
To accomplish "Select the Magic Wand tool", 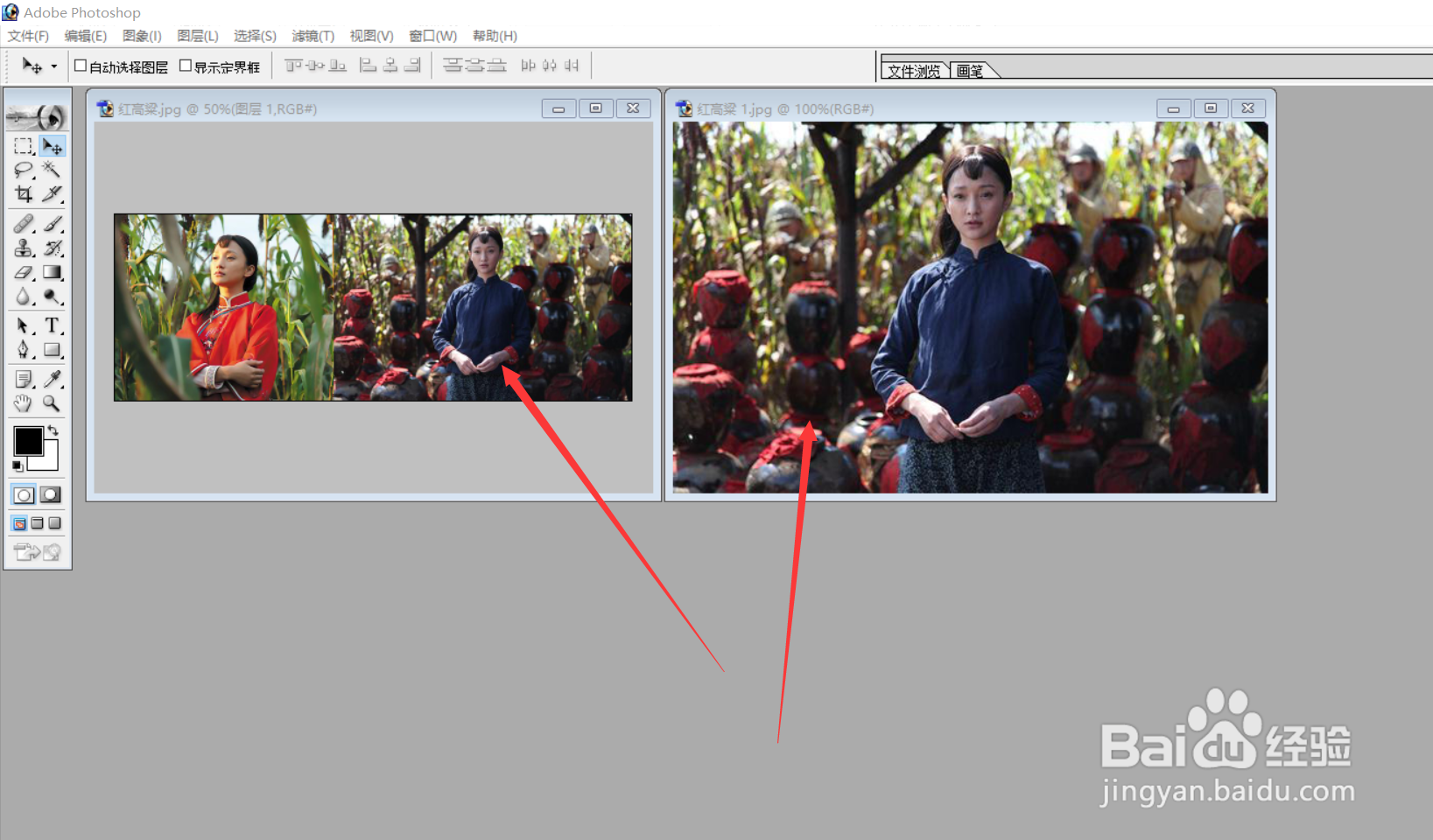I will point(53,169).
